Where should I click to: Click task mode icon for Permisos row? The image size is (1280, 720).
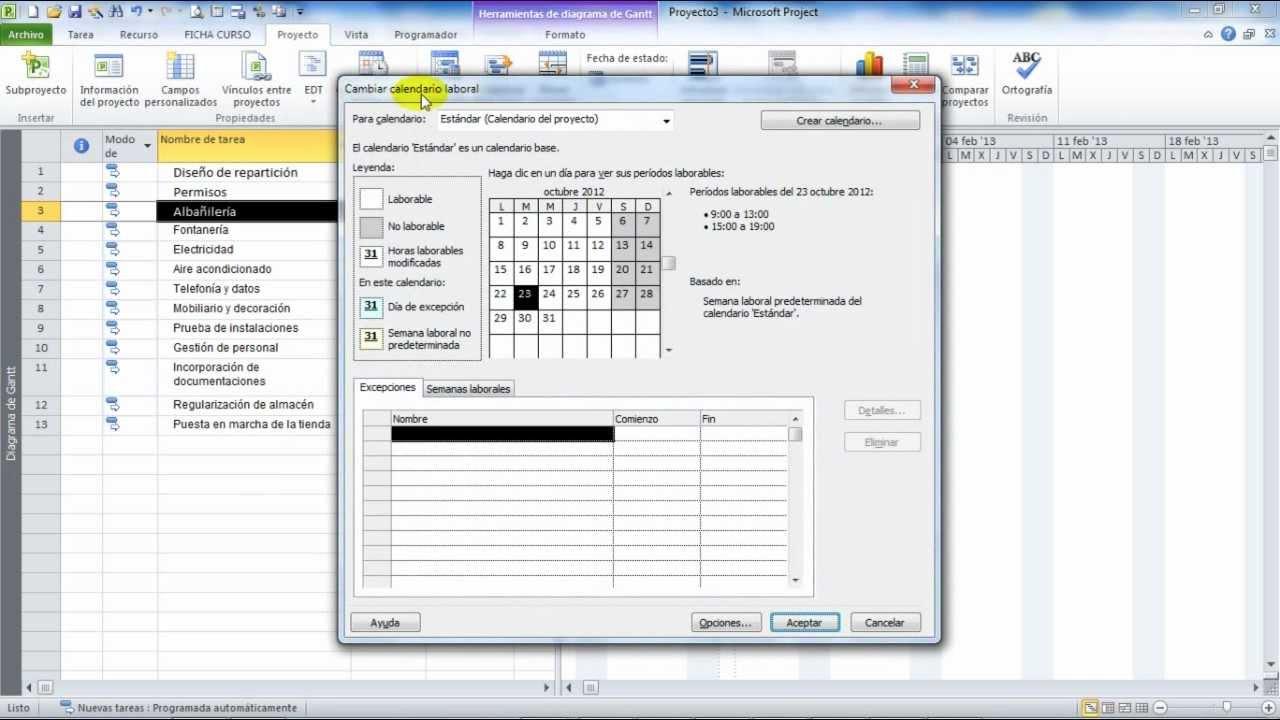[x=113, y=191]
